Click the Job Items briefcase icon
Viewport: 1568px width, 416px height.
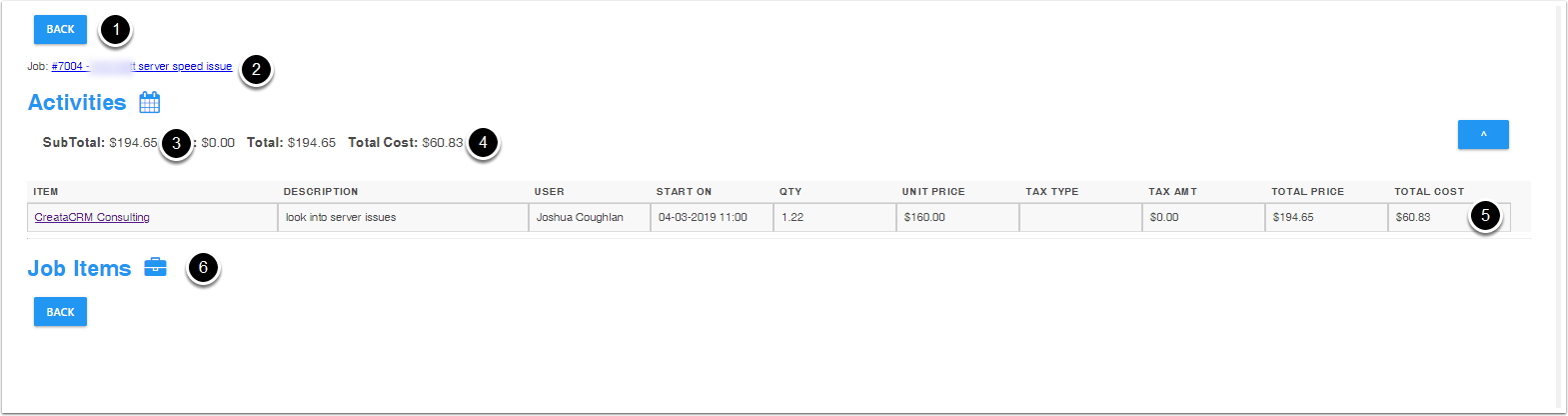tap(155, 267)
